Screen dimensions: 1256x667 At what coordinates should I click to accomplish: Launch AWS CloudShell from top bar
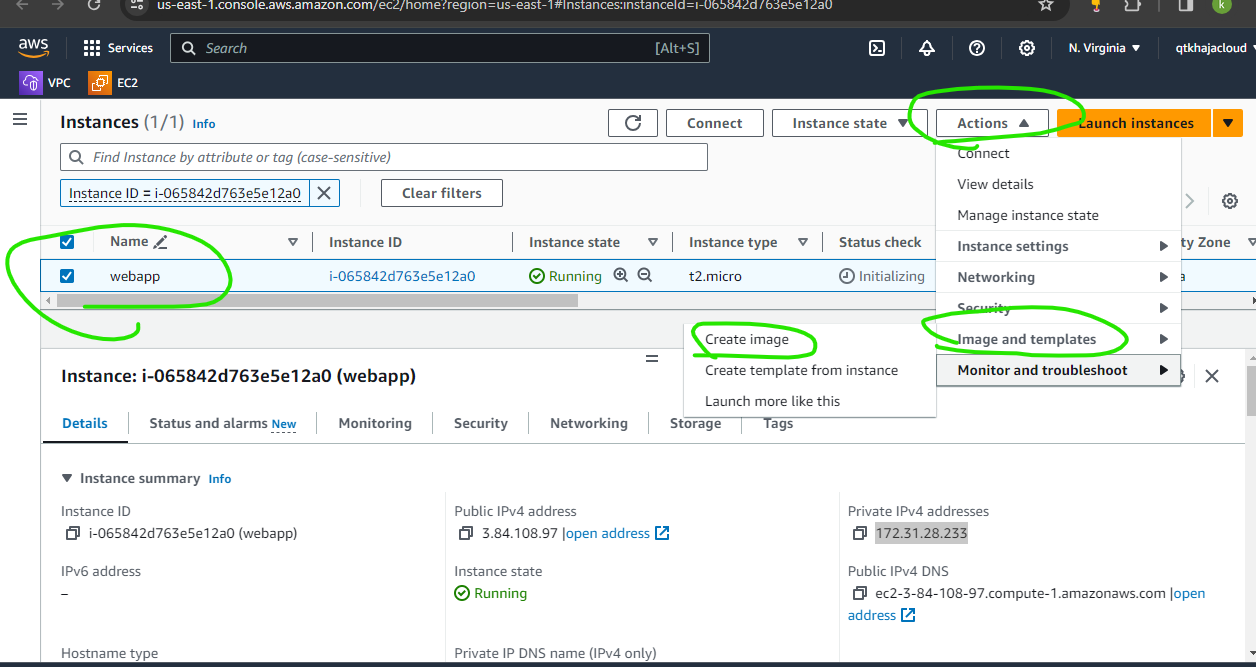pyautogui.click(x=877, y=48)
